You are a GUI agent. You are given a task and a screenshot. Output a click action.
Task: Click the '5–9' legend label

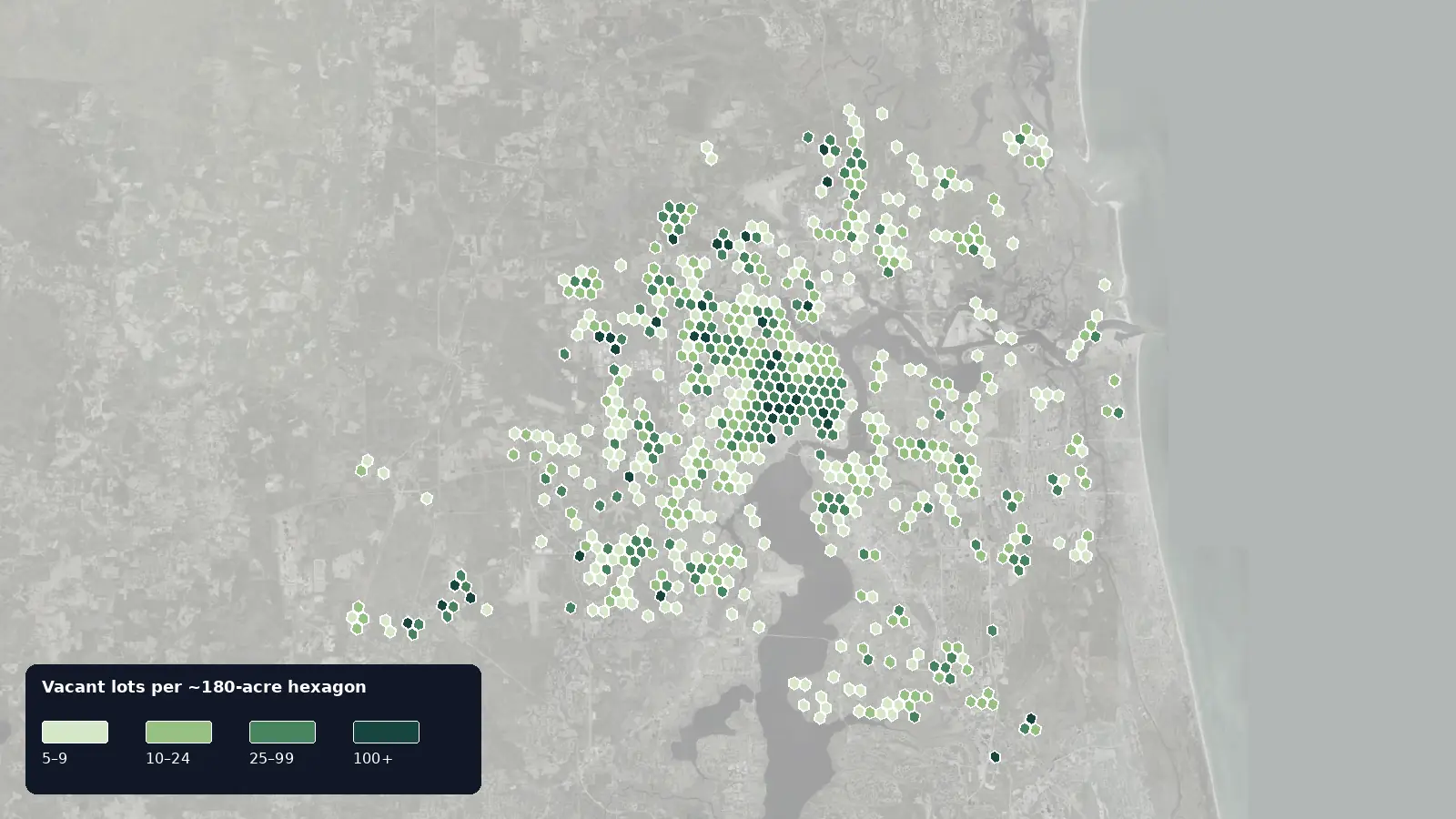(55, 758)
